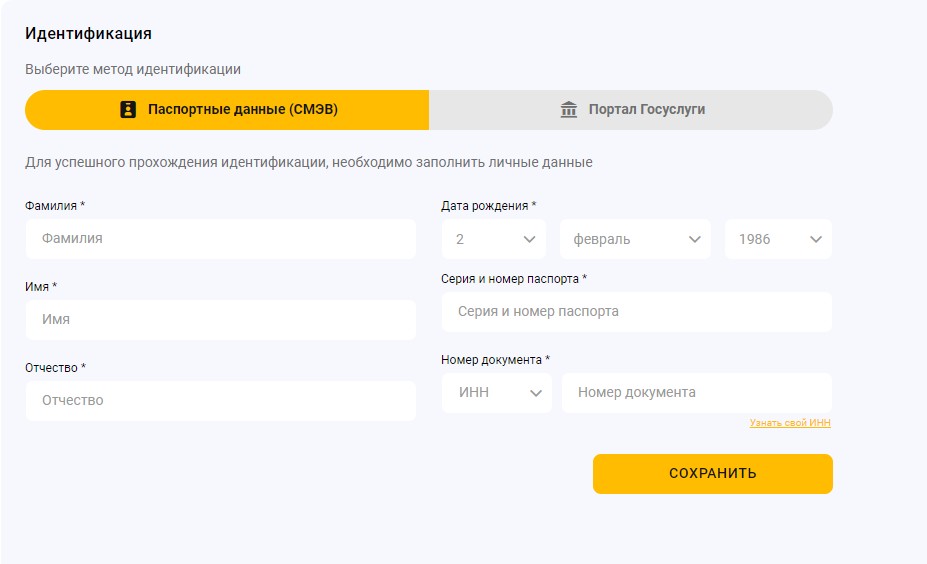The image size is (927, 564).
Task: Click the Выберите метод идентификации text
Action: pos(132,69)
